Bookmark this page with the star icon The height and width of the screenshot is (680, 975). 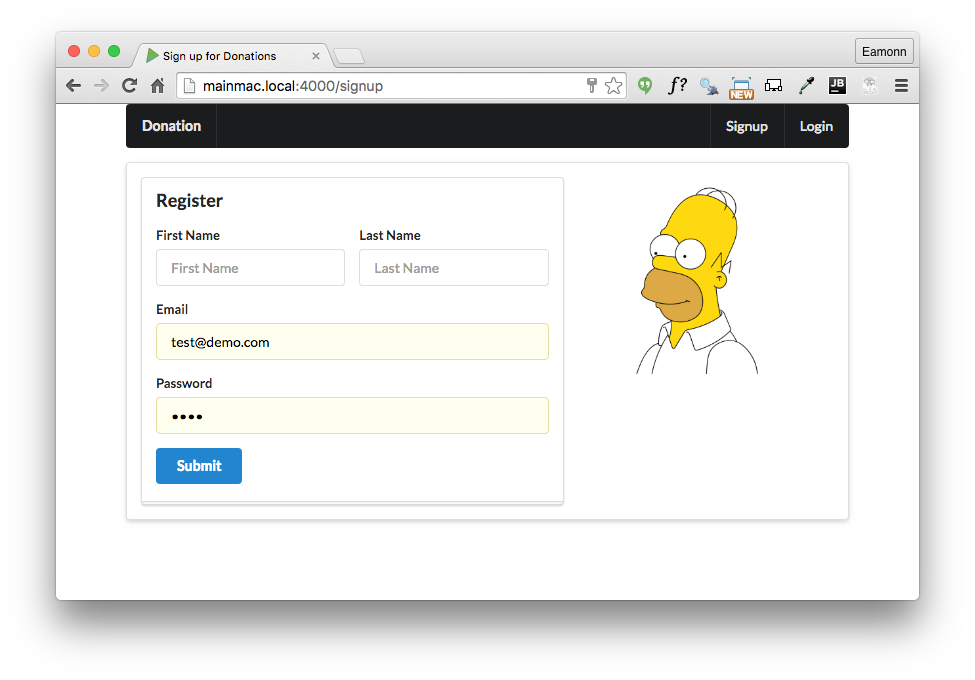point(613,86)
